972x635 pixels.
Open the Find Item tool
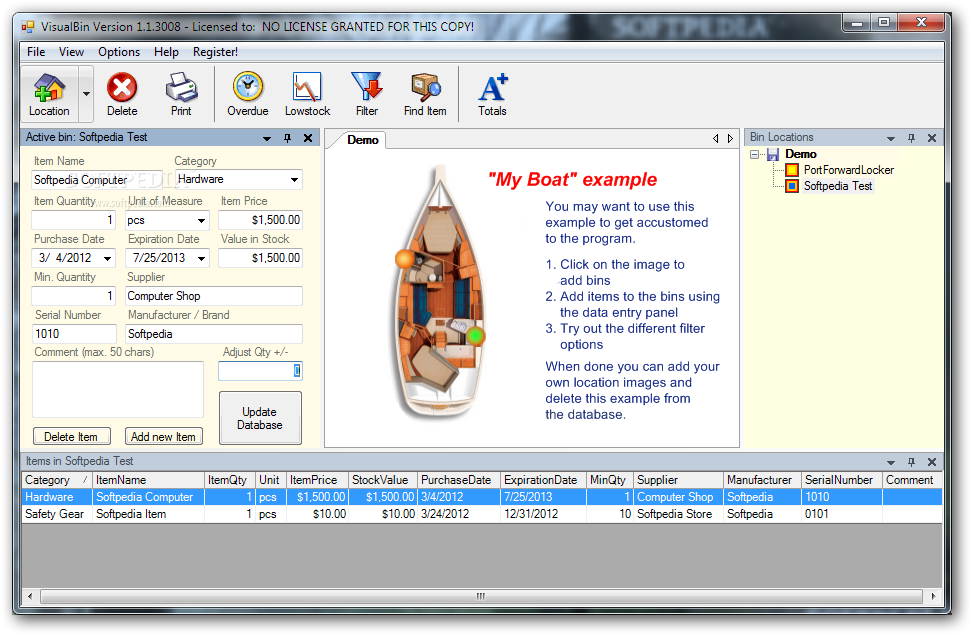(x=425, y=94)
